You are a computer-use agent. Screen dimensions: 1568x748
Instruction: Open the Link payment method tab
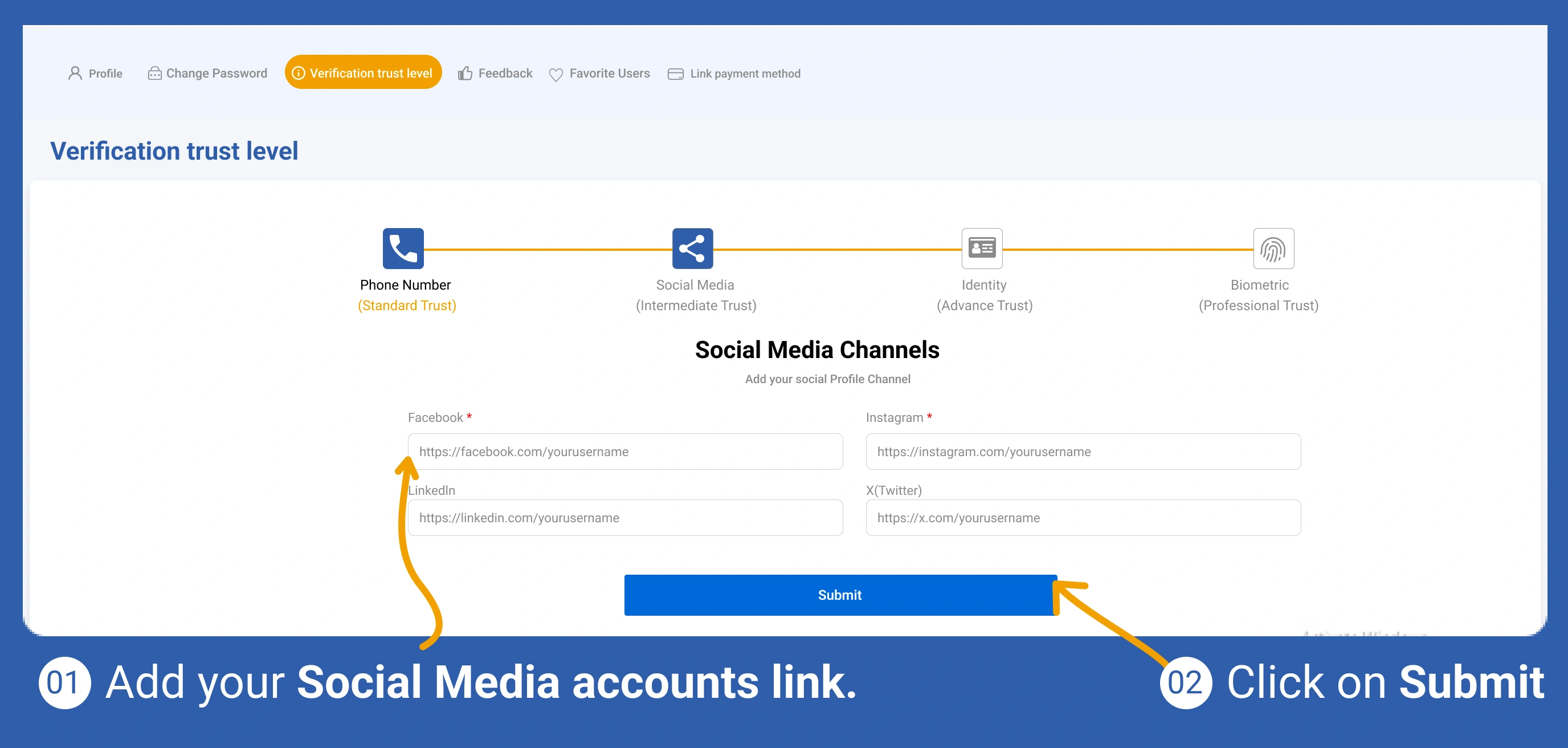pos(734,73)
